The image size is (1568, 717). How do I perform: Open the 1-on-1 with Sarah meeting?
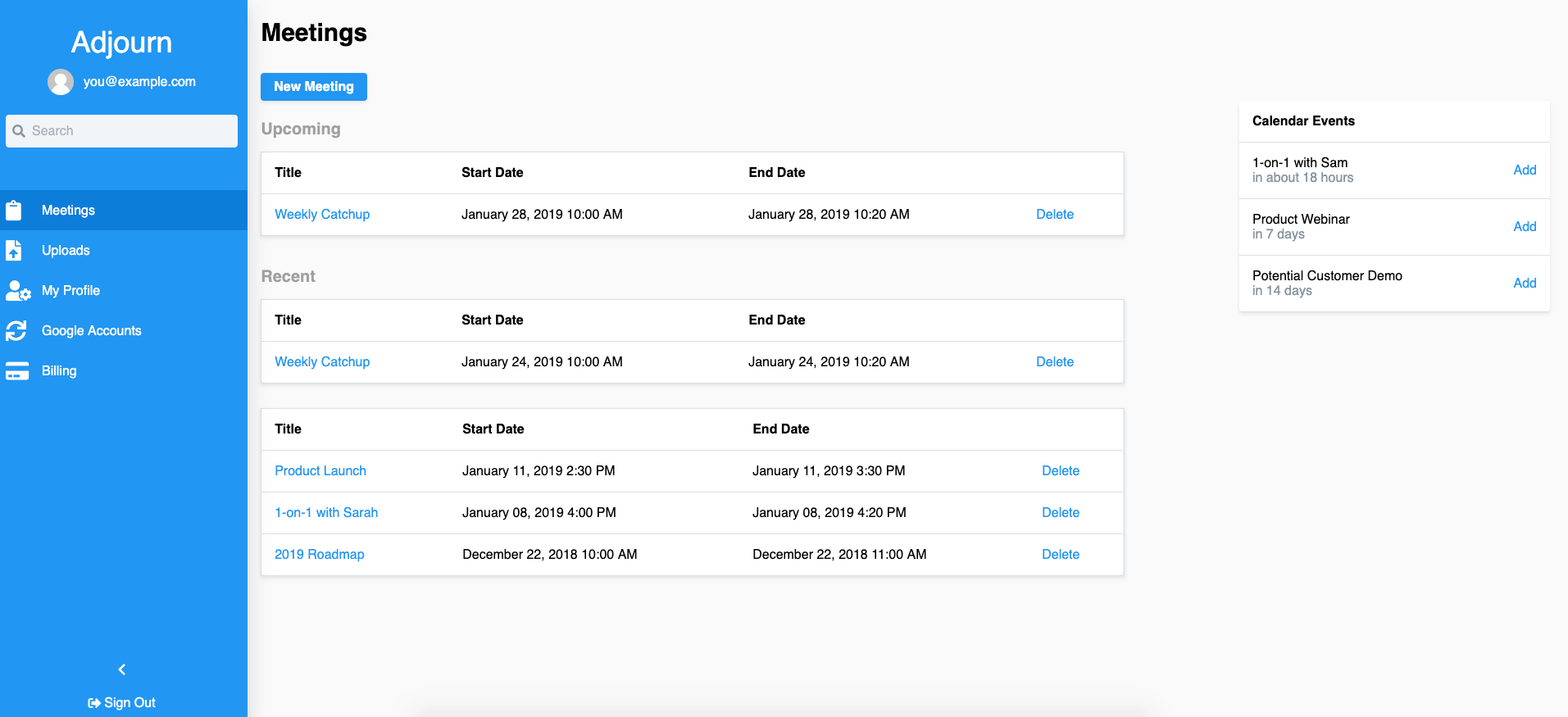[x=326, y=513]
